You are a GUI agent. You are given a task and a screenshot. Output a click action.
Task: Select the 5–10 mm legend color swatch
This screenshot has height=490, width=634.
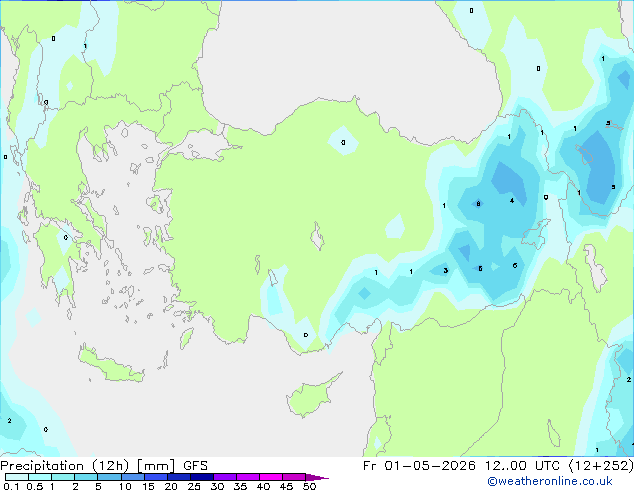[109, 477]
